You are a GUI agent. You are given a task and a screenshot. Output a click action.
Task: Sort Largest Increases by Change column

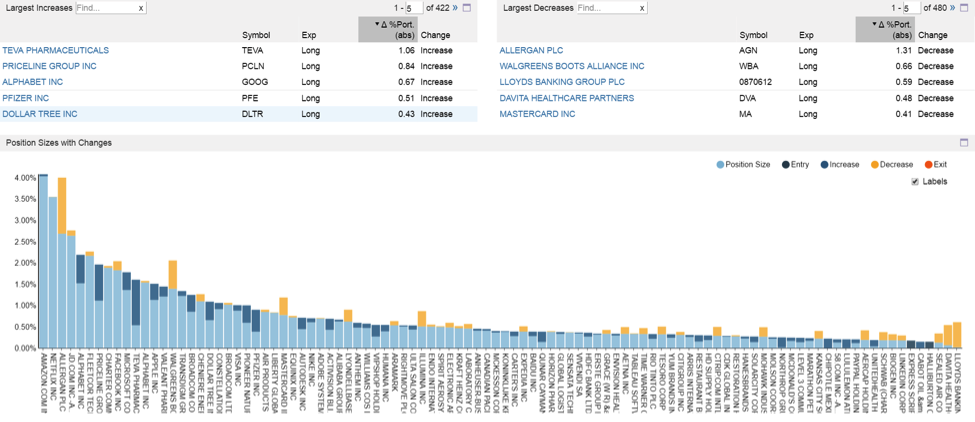click(435, 35)
